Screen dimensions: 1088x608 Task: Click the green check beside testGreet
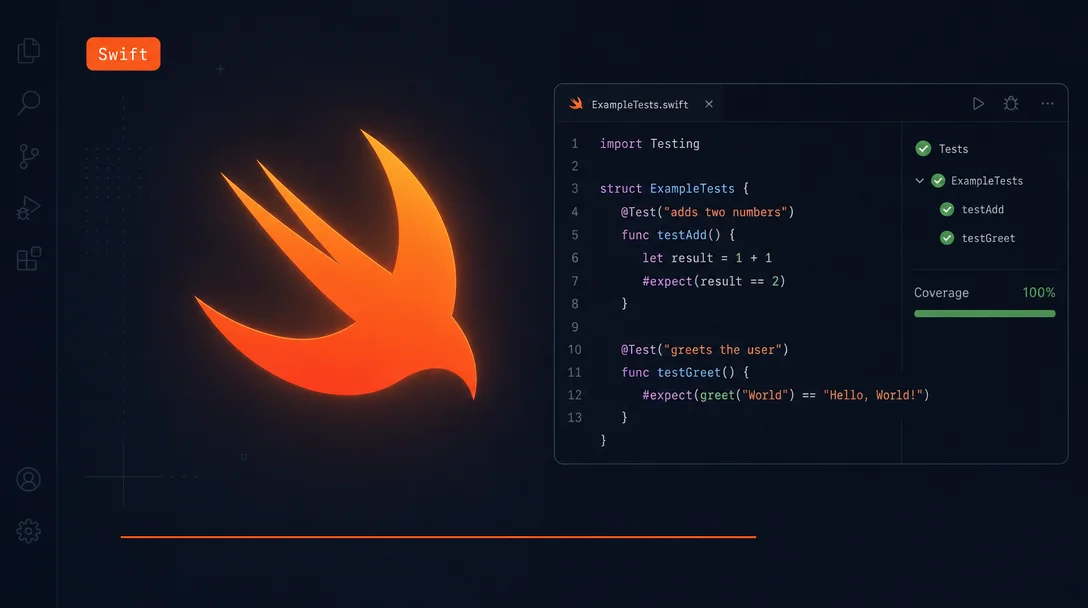947,238
